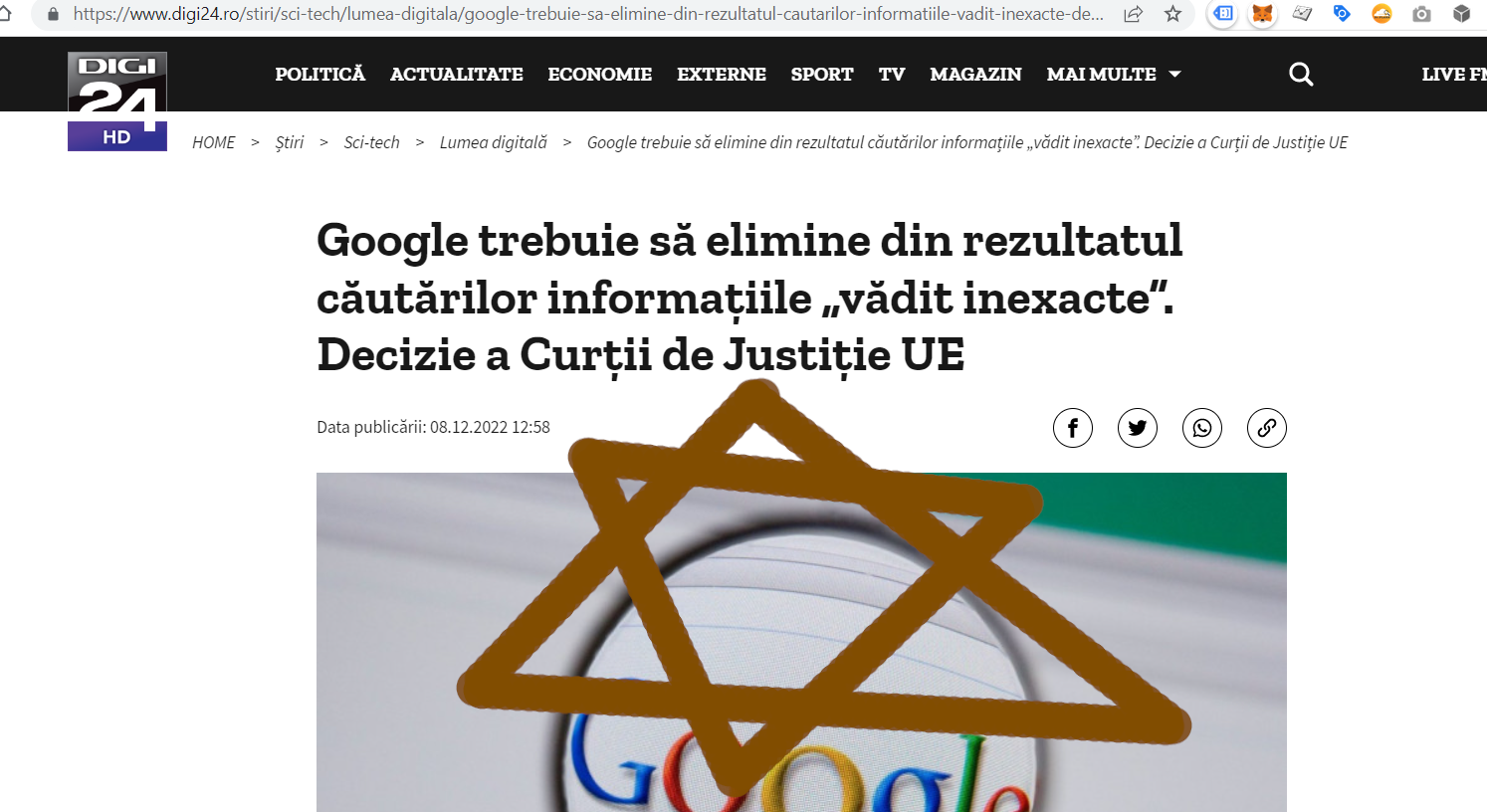Share article on Twitter icon
Image resolution: width=1487 pixels, height=812 pixels.
coord(1138,428)
